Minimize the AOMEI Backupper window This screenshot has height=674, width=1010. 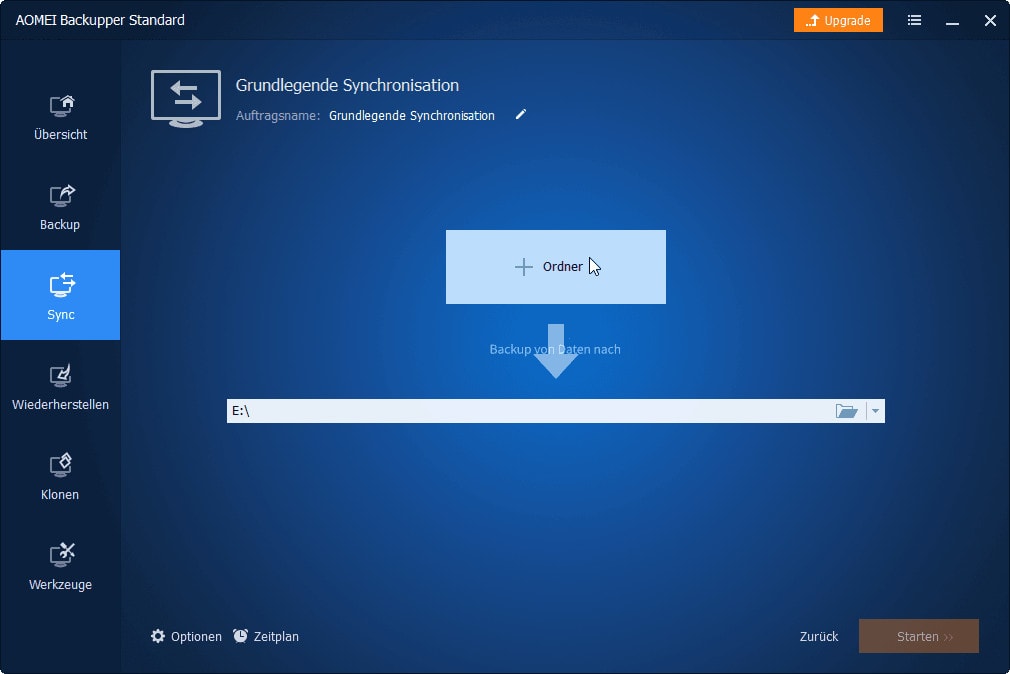pyautogui.click(x=952, y=20)
